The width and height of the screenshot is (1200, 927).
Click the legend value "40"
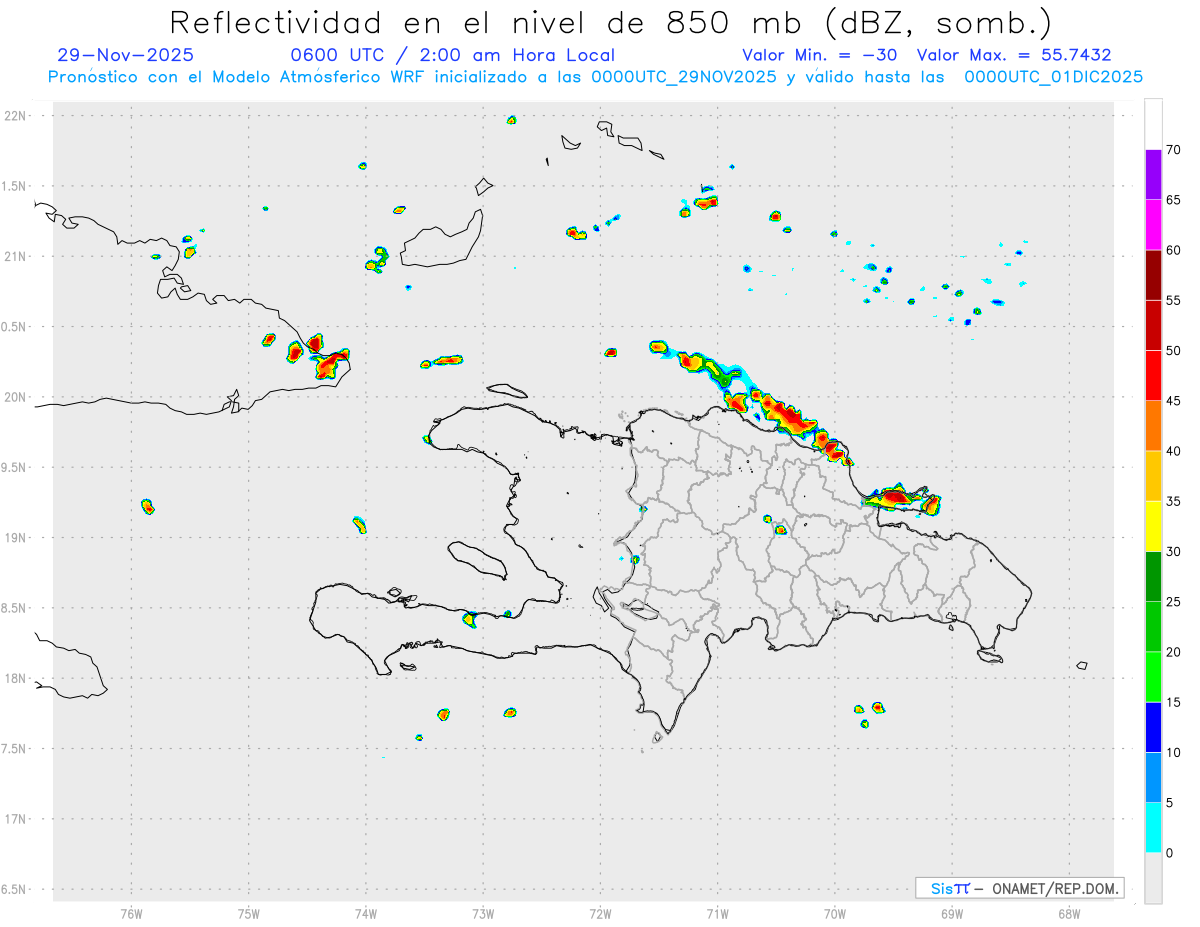1173,451
